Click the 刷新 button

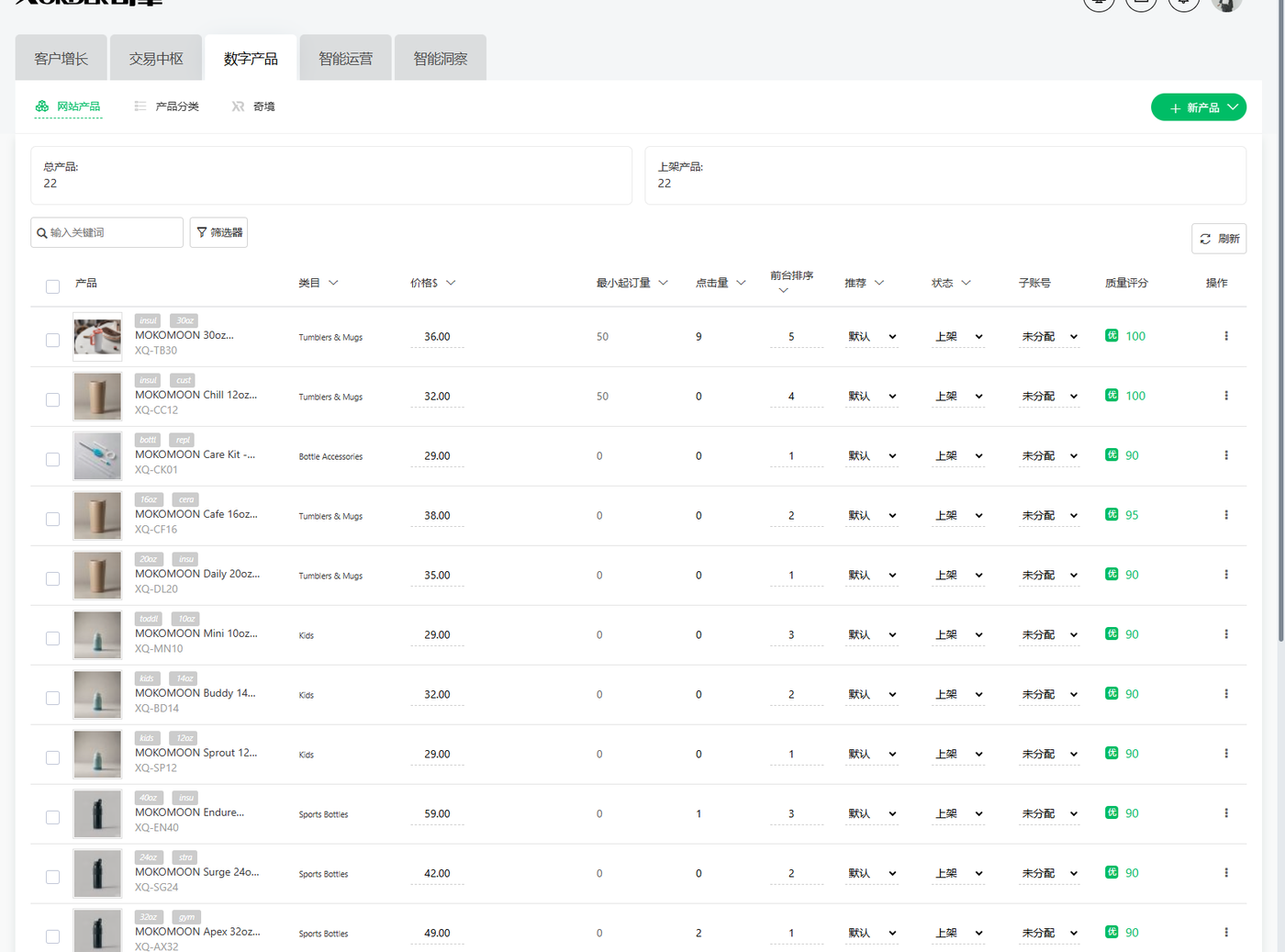[x=1219, y=239]
